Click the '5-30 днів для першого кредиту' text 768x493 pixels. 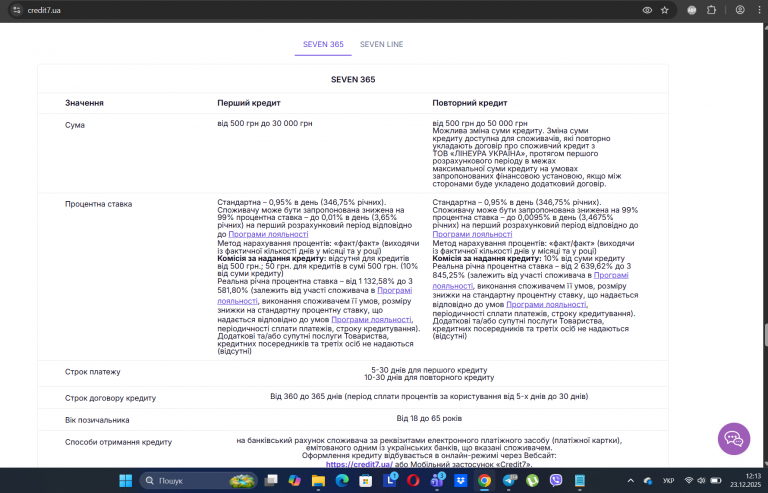[x=429, y=370]
